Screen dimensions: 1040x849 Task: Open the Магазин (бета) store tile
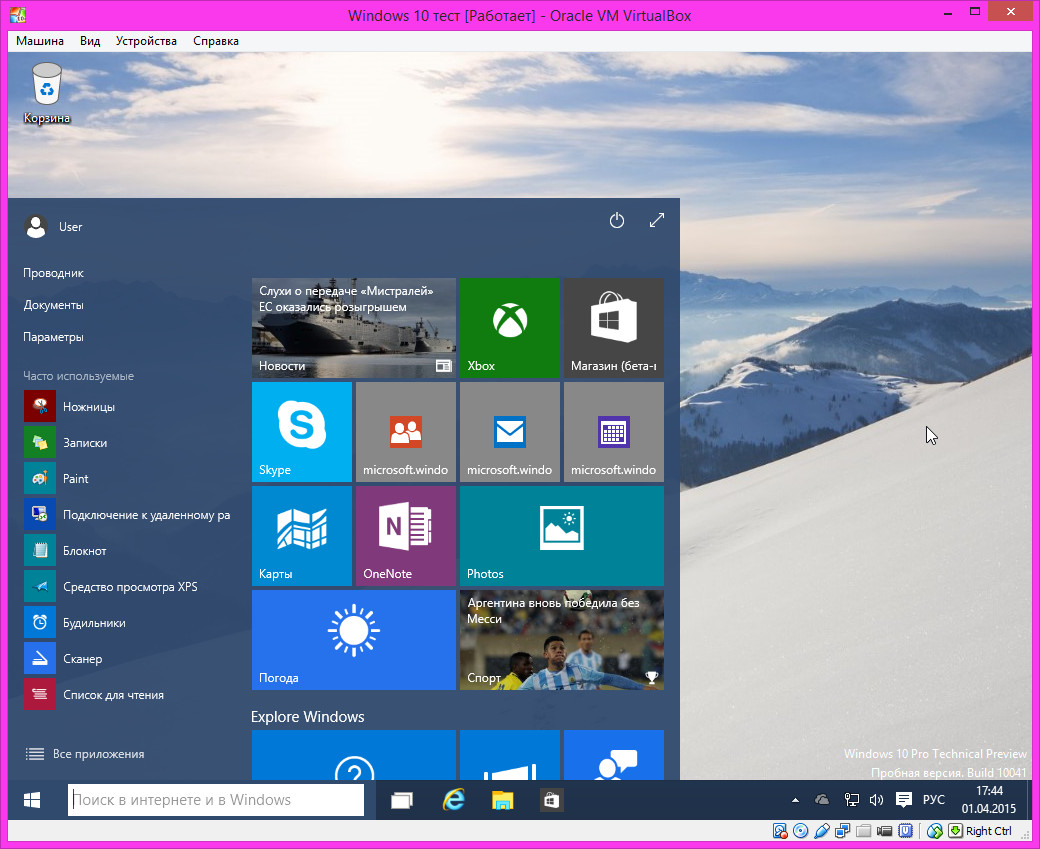(x=614, y=328)
